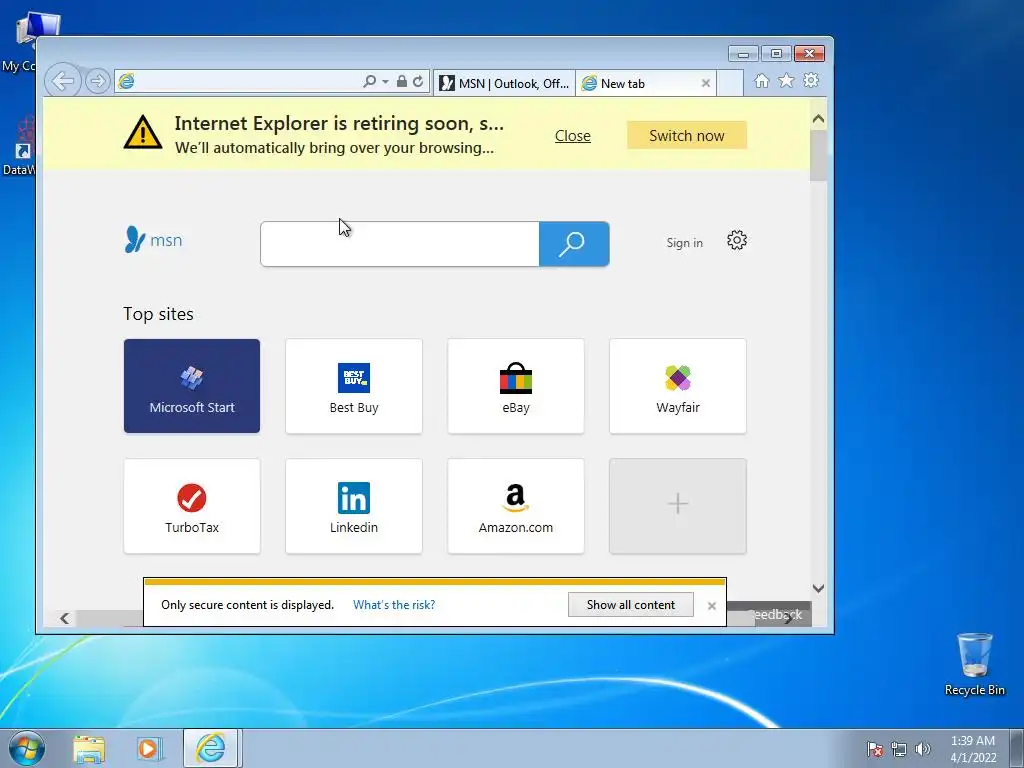Open the Wayfair top site tile
This screenshot has width=1024, height=768.
678,386
